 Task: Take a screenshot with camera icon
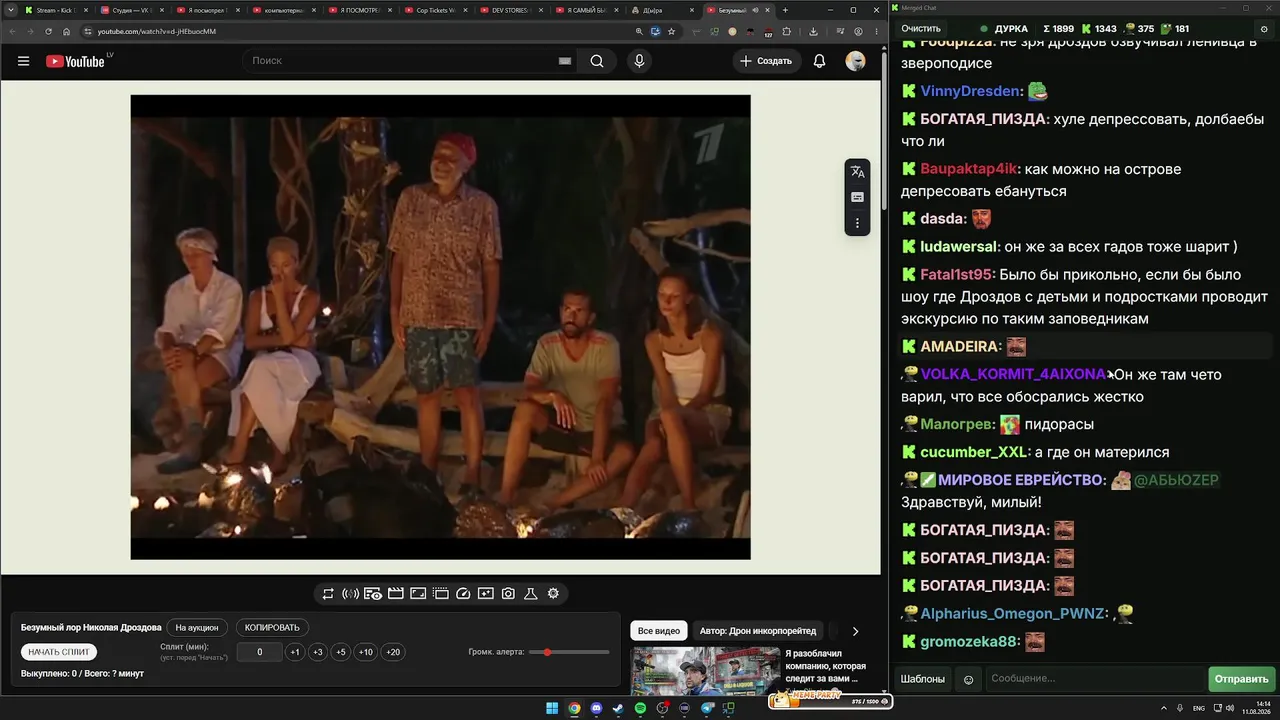click(x=508, y=594)
